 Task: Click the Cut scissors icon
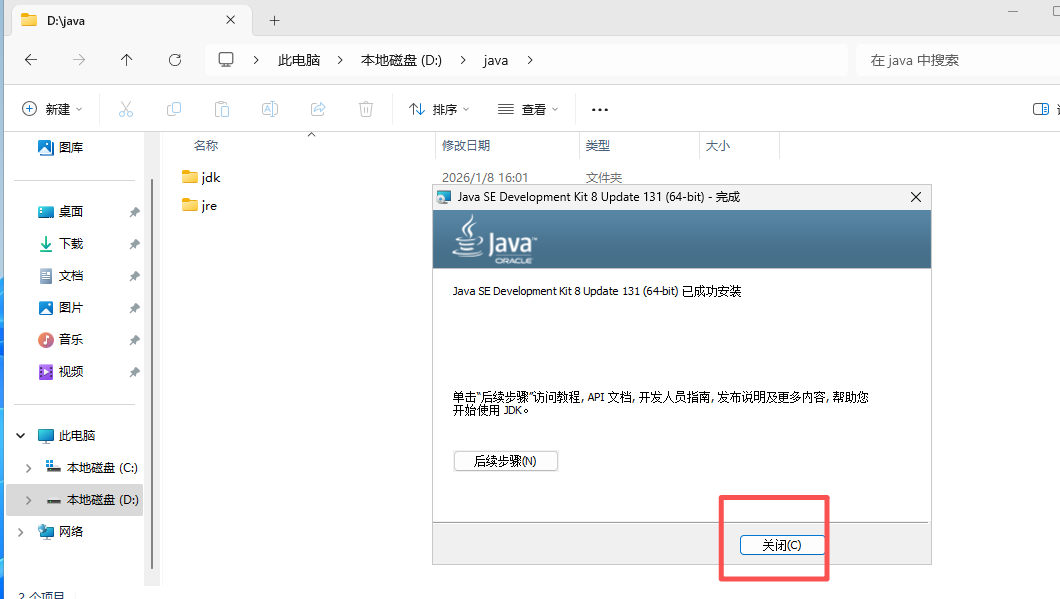coord(126,109)
